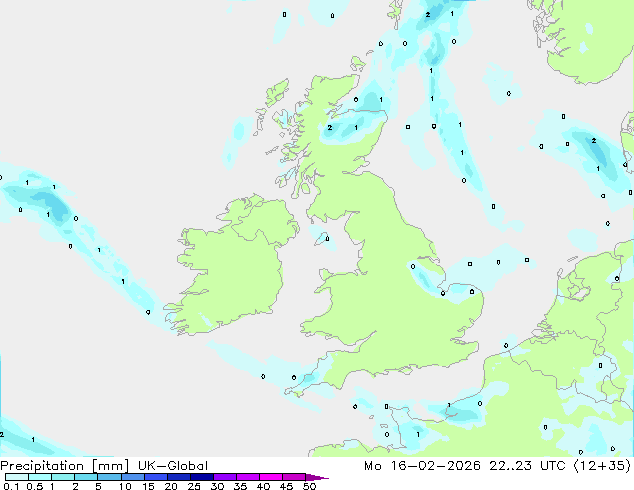
Task: Click the legend label '50'
Action: 309,486
